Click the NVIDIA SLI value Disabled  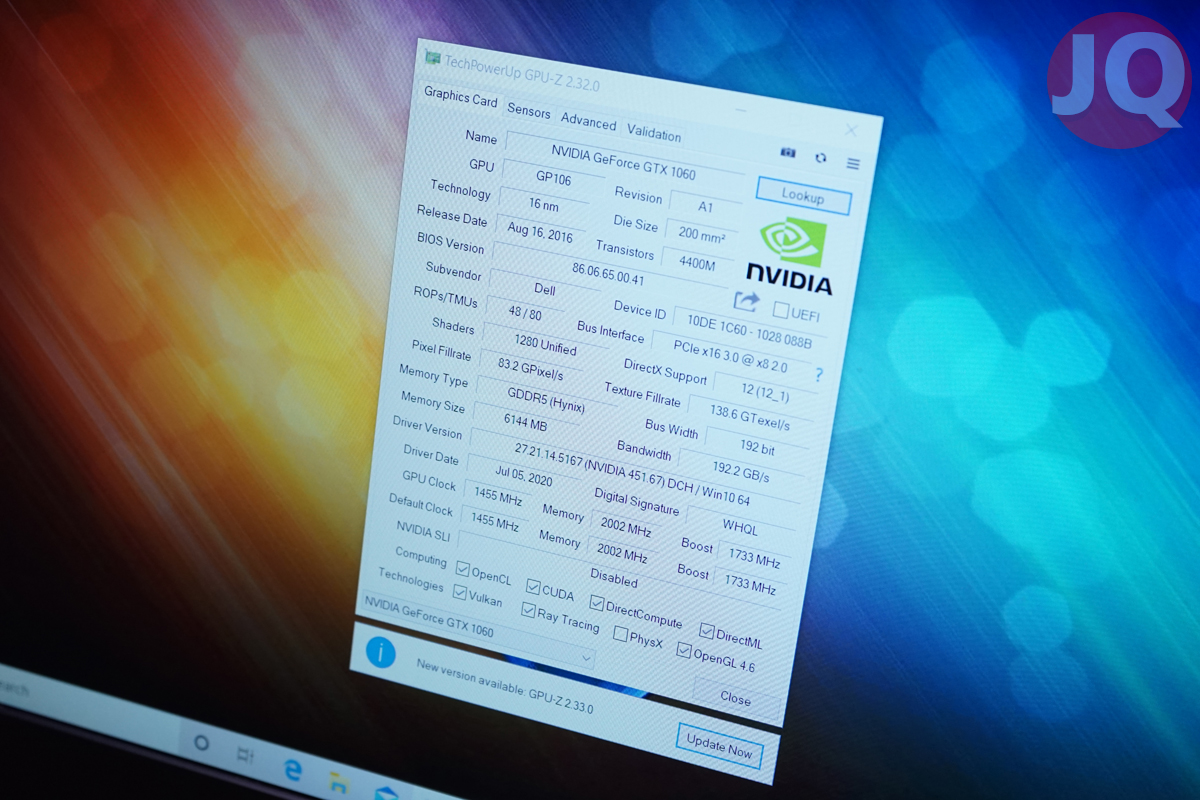(x=614, y=577)
